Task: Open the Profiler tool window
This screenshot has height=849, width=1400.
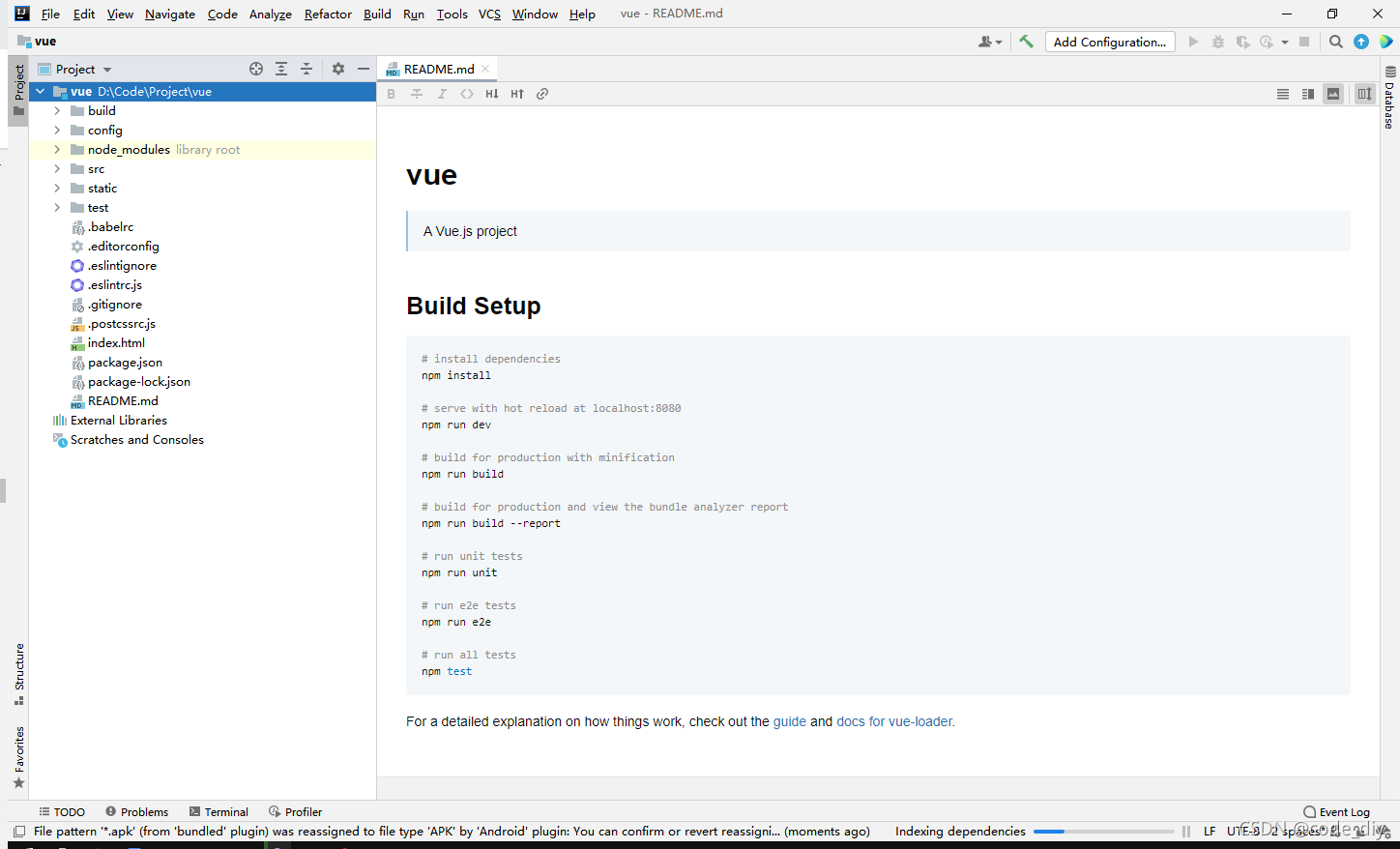Action: point(296,812)
